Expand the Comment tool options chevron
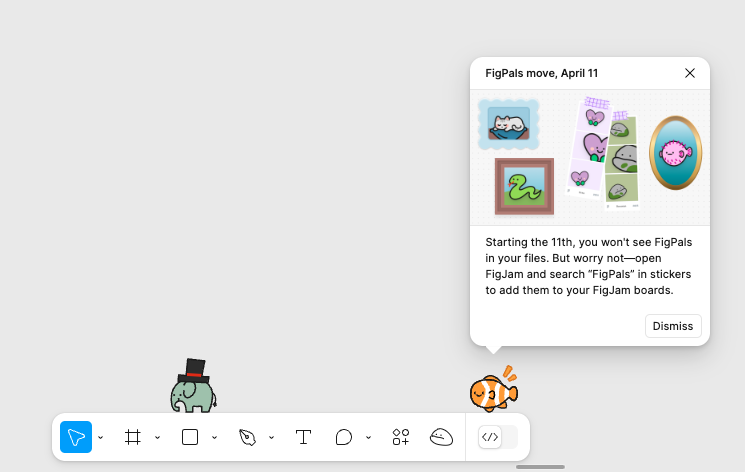Screen dimensions: 745x472 click(368, 437)
